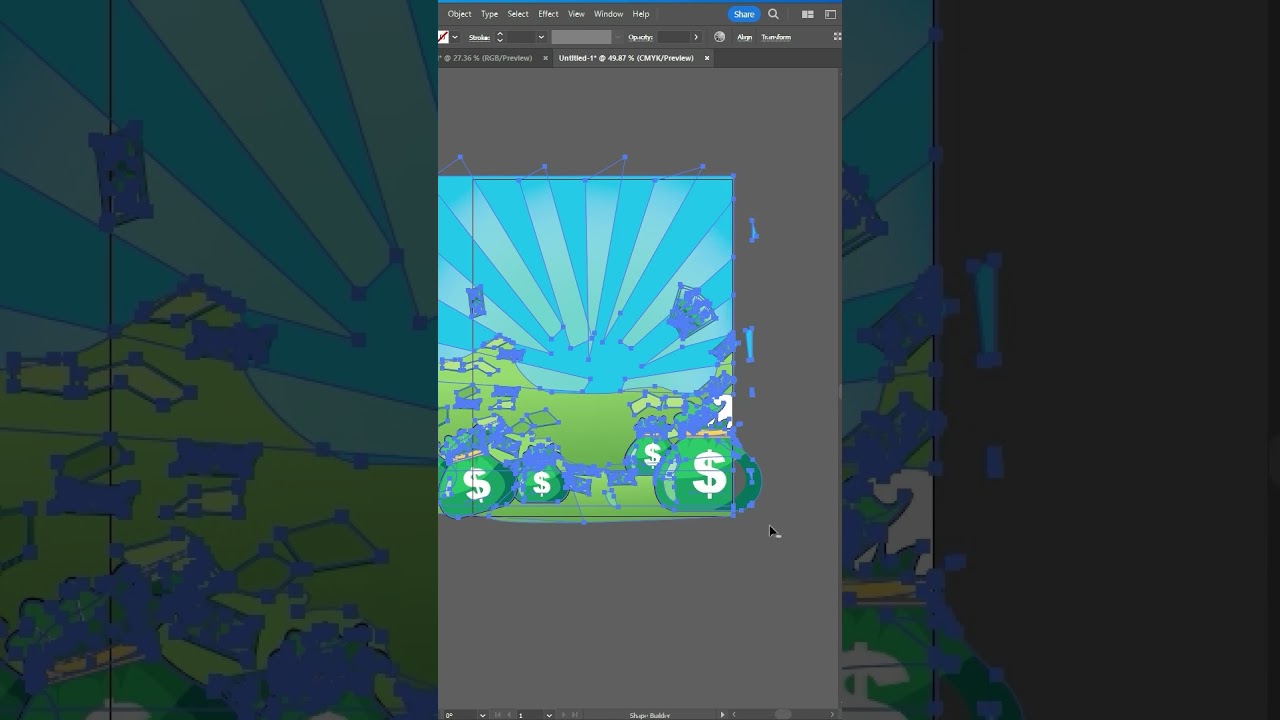Viewport: 1280px width, 720px height.
Task: Click the Opacity panel link
Action: [640, 37]
